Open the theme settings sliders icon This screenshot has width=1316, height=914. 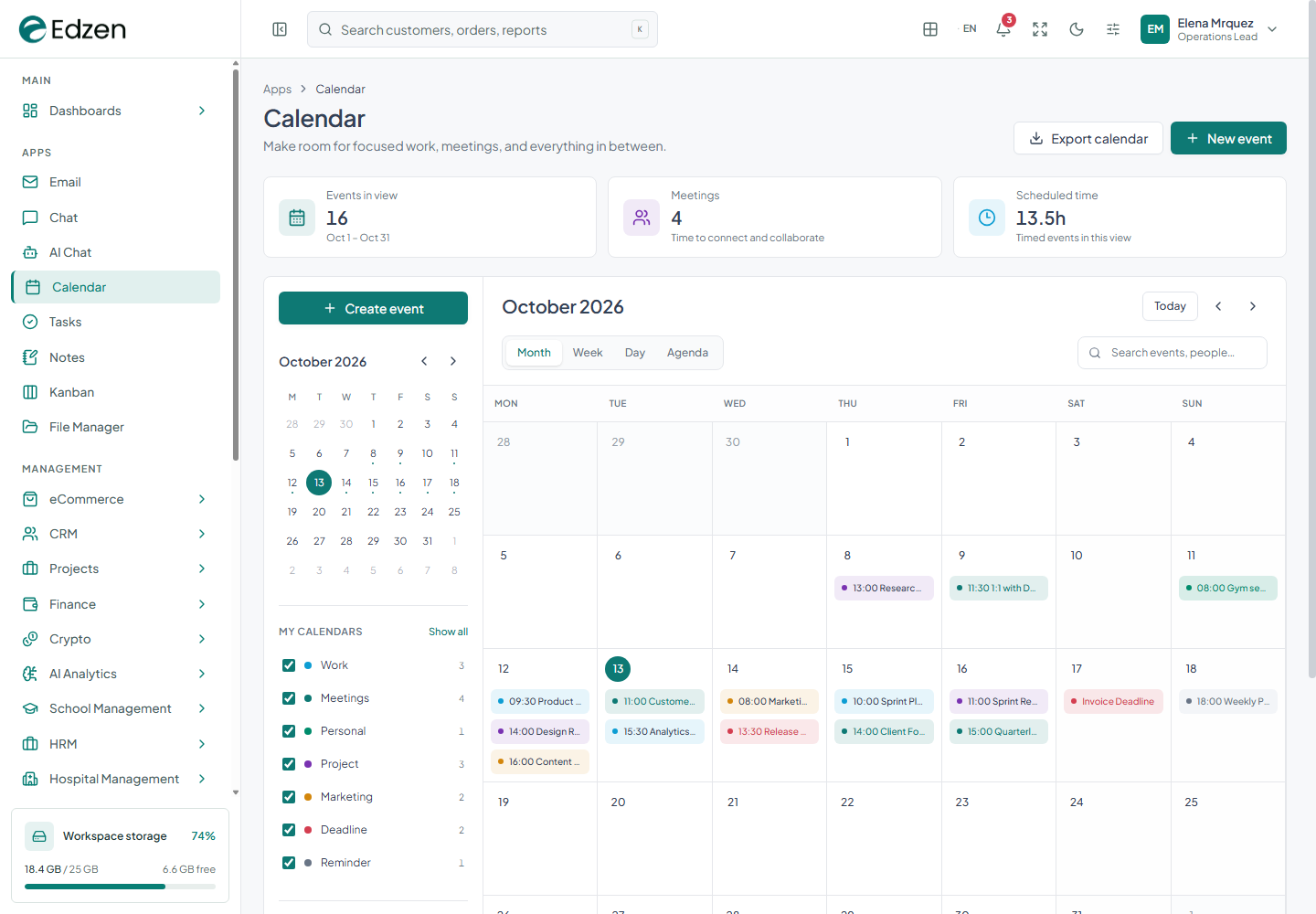1113,29
